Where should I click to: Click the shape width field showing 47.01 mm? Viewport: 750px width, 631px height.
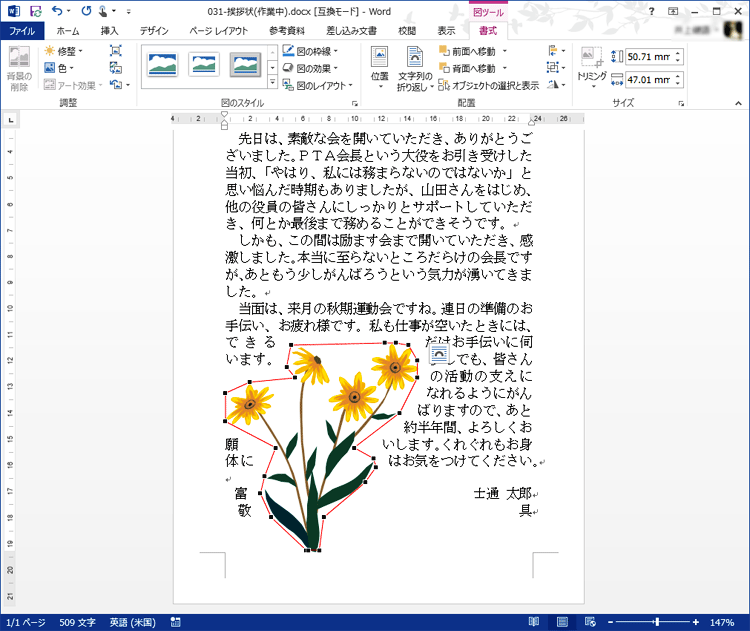(x=649, y=80)
